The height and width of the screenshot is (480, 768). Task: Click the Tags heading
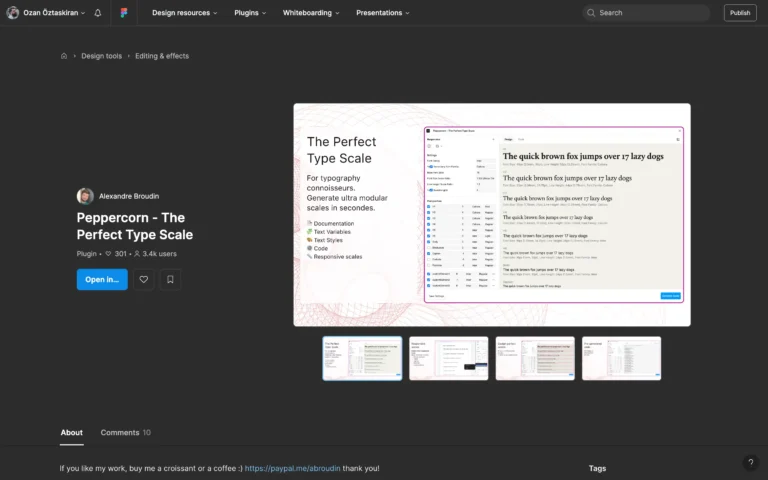click(x=597, y=468)
